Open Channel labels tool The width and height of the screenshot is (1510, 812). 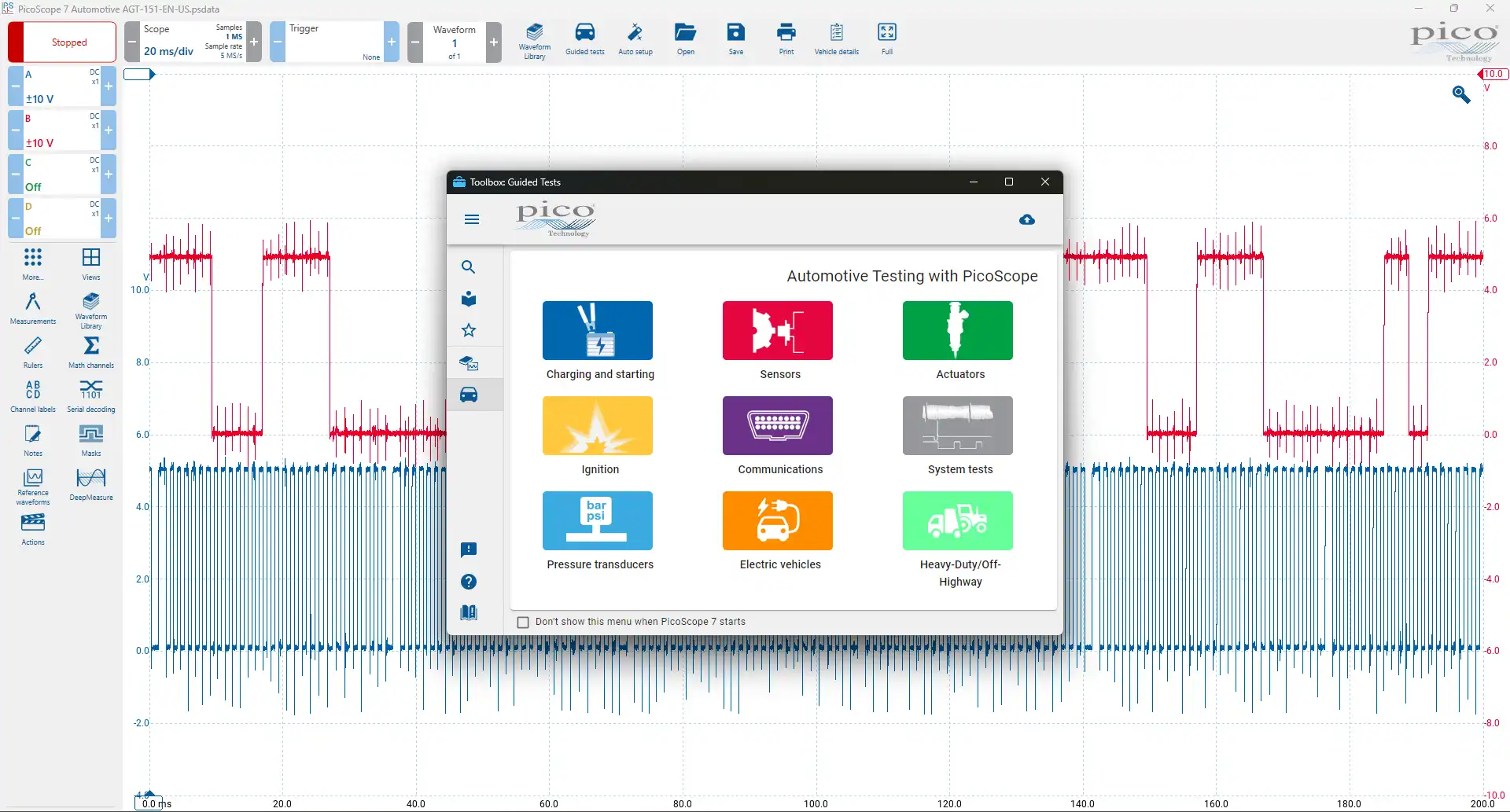33,396
